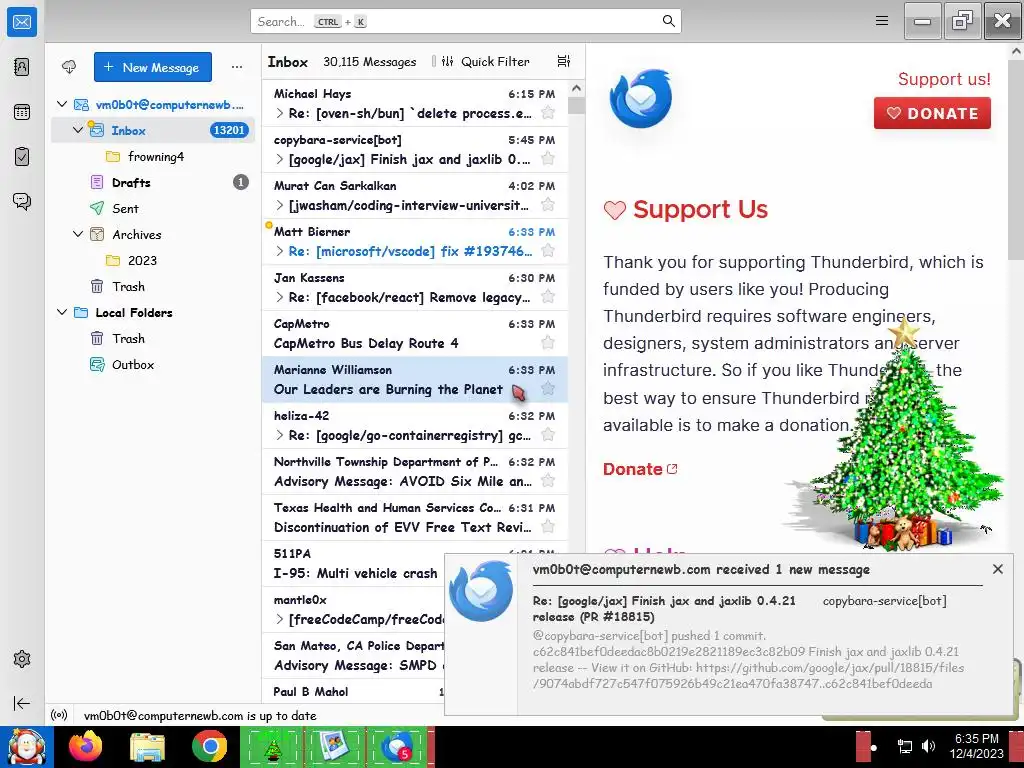Click the message list scrollbar thumb
This screenshot has width=1024, height=768.
click(x=576, y=105)
